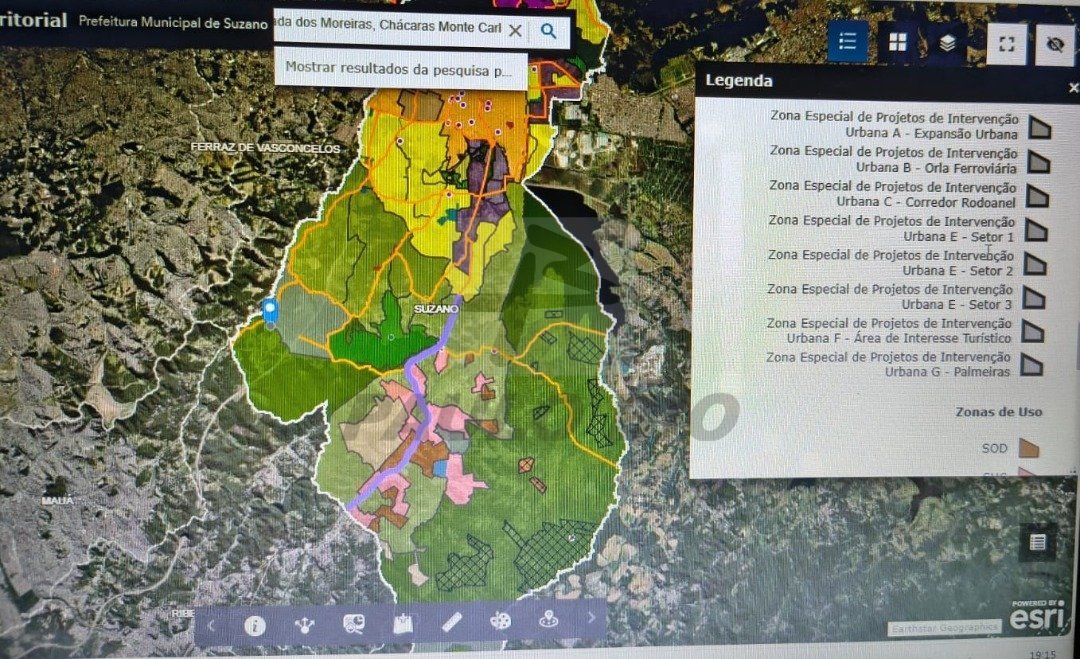Image resolution: width=1080 pixels, height=659 pixels.
Task: Click the location marker tool in toolbar
Action: click(547, 621)
